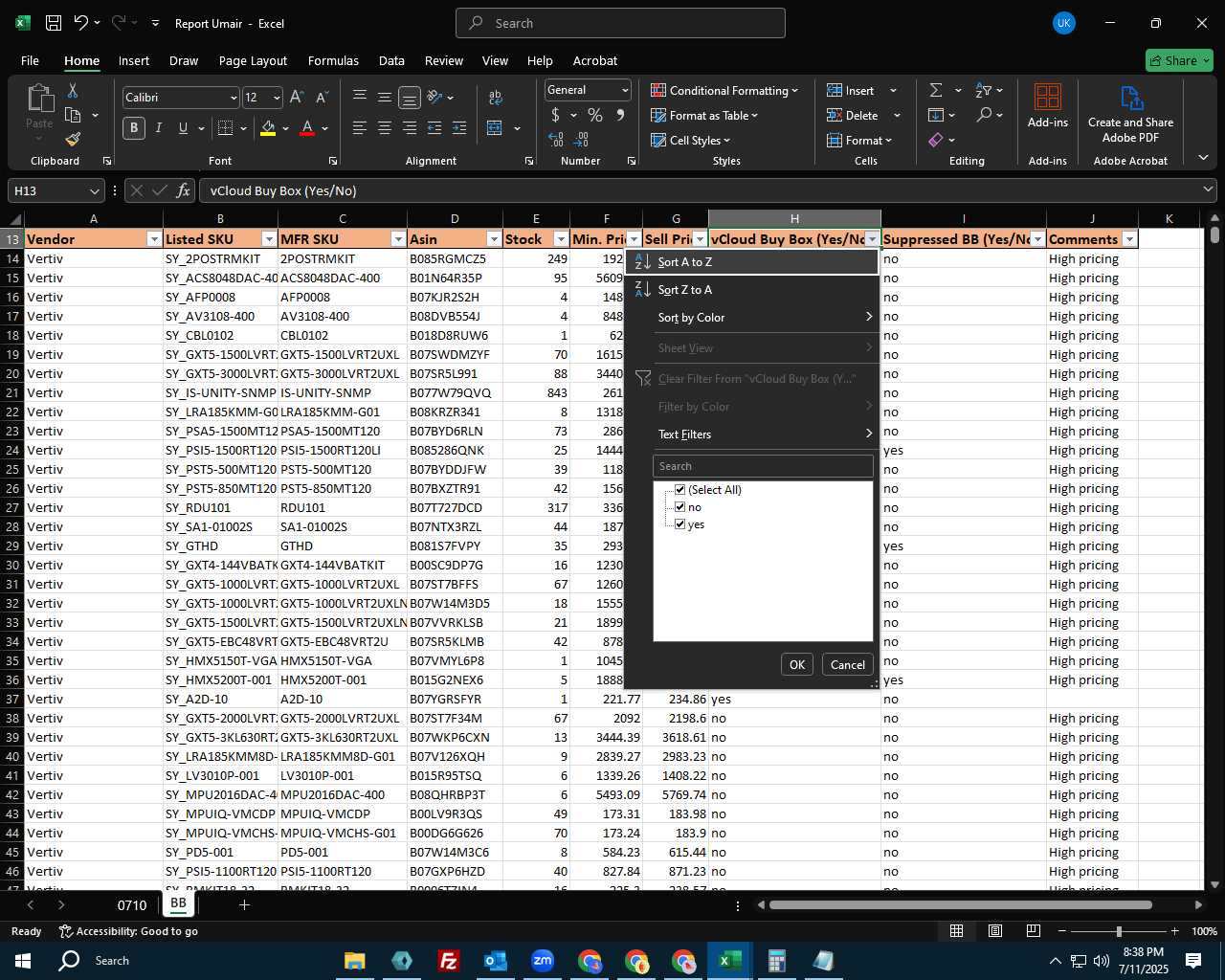Open the Vendor column filter dropdown

[154, 239]
